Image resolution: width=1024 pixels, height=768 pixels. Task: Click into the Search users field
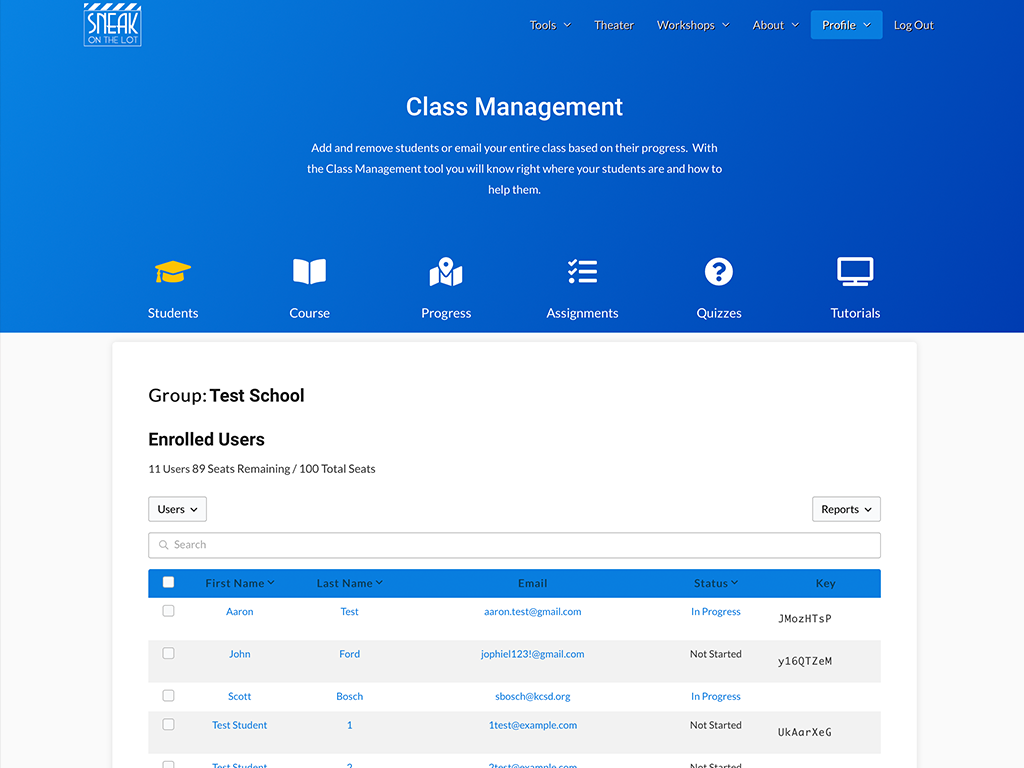pos(514,545)
